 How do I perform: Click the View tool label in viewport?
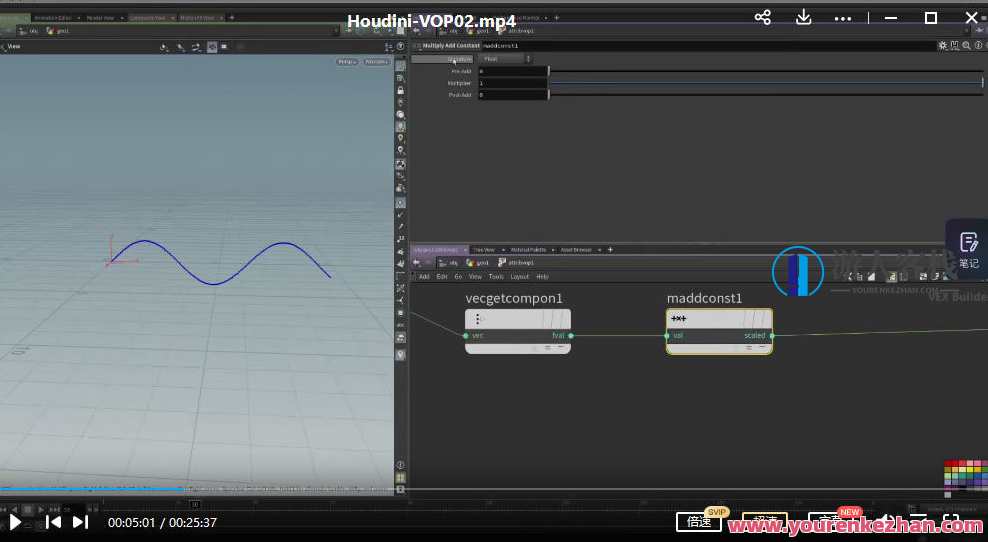pyautogui.click(x=14, y=46)
